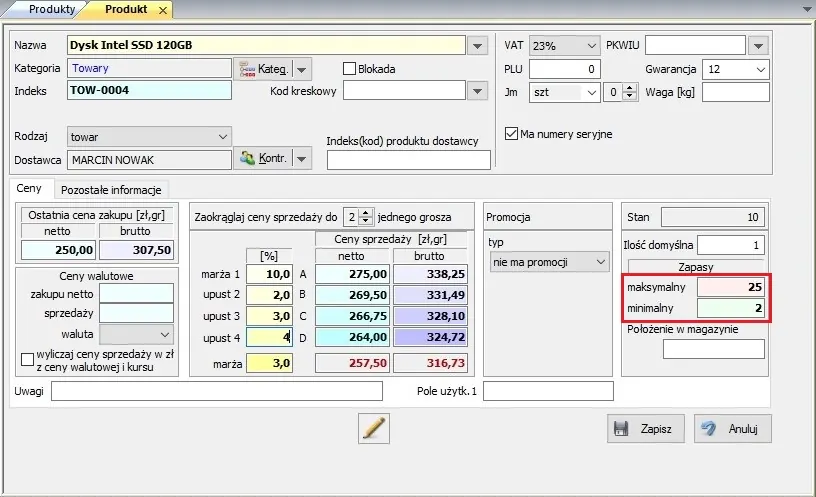
Task: Click the floppy disk icon on Zapisz
Action: (621, 429)
